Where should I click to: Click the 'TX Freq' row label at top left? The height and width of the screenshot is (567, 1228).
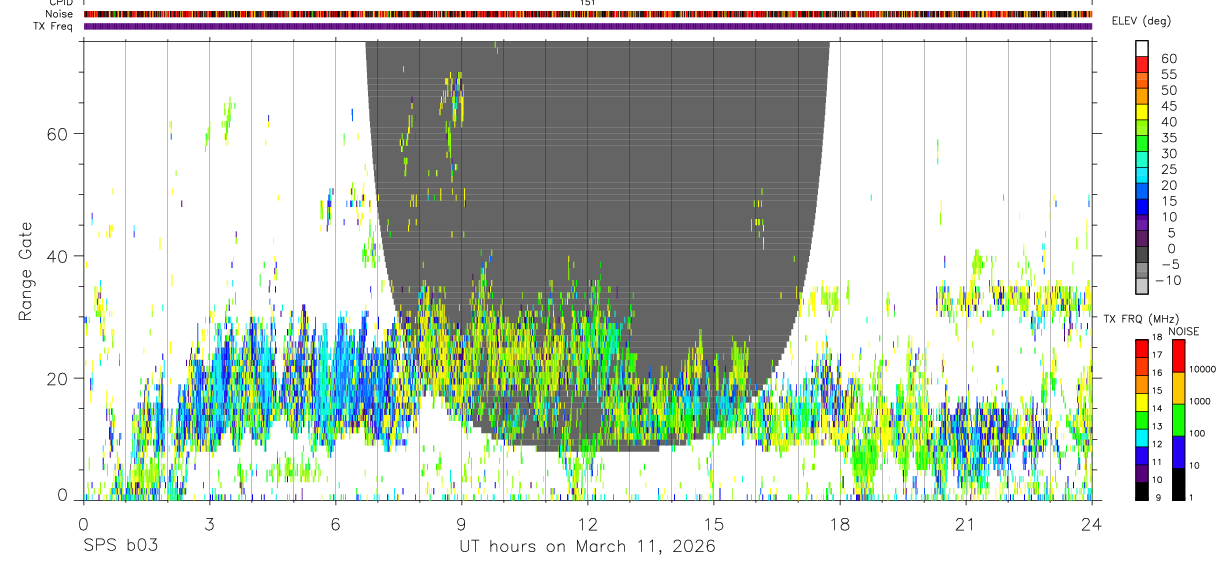pyautogui.click(x=53, y=26)
